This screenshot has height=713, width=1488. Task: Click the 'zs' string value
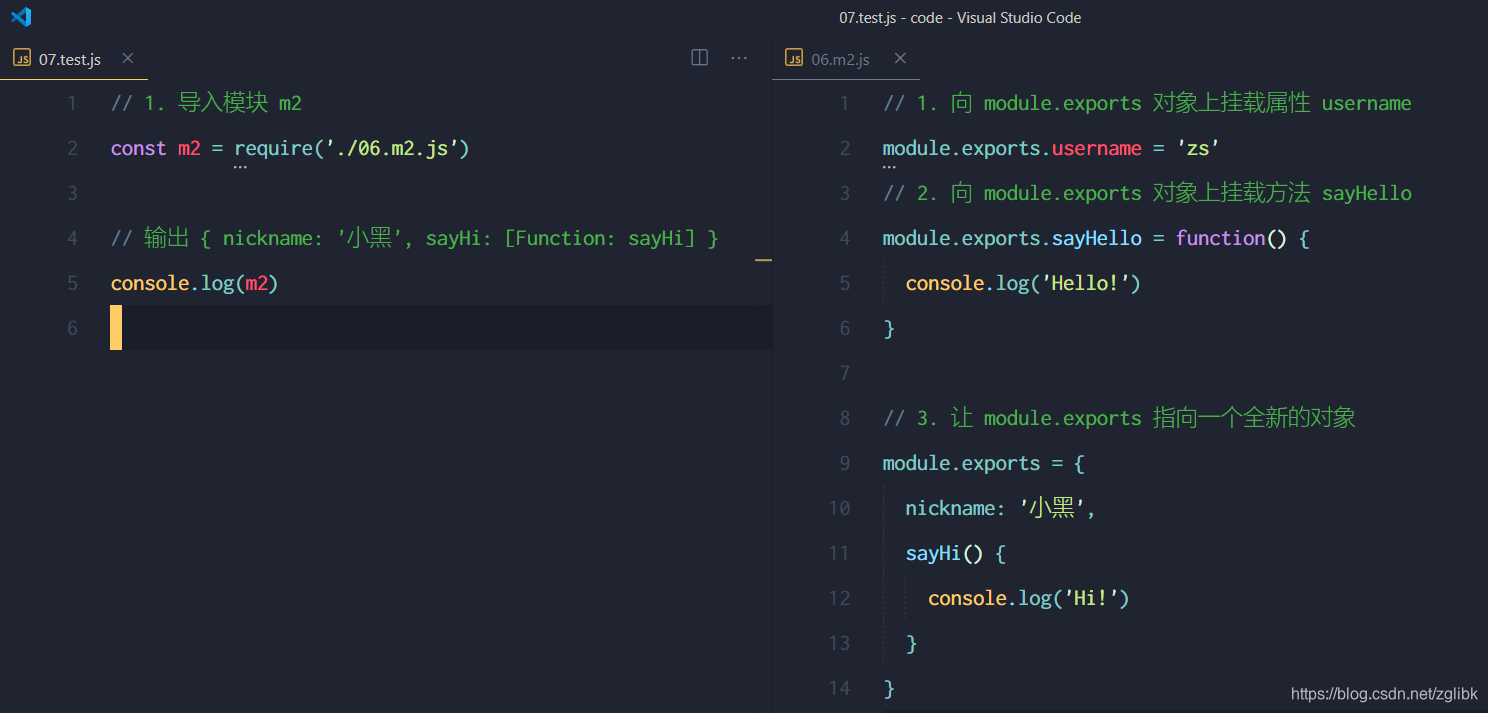(1198, 148)
